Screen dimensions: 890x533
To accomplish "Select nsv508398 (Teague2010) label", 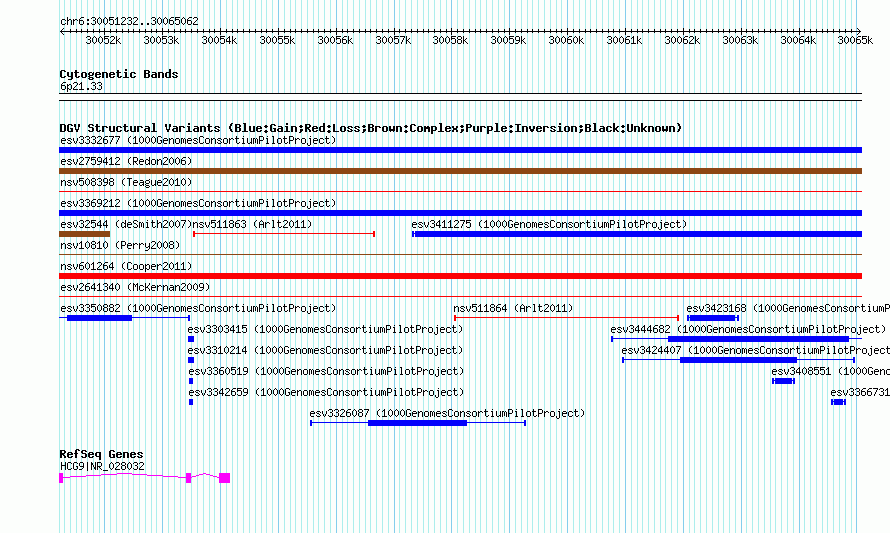I will [126, 182].
